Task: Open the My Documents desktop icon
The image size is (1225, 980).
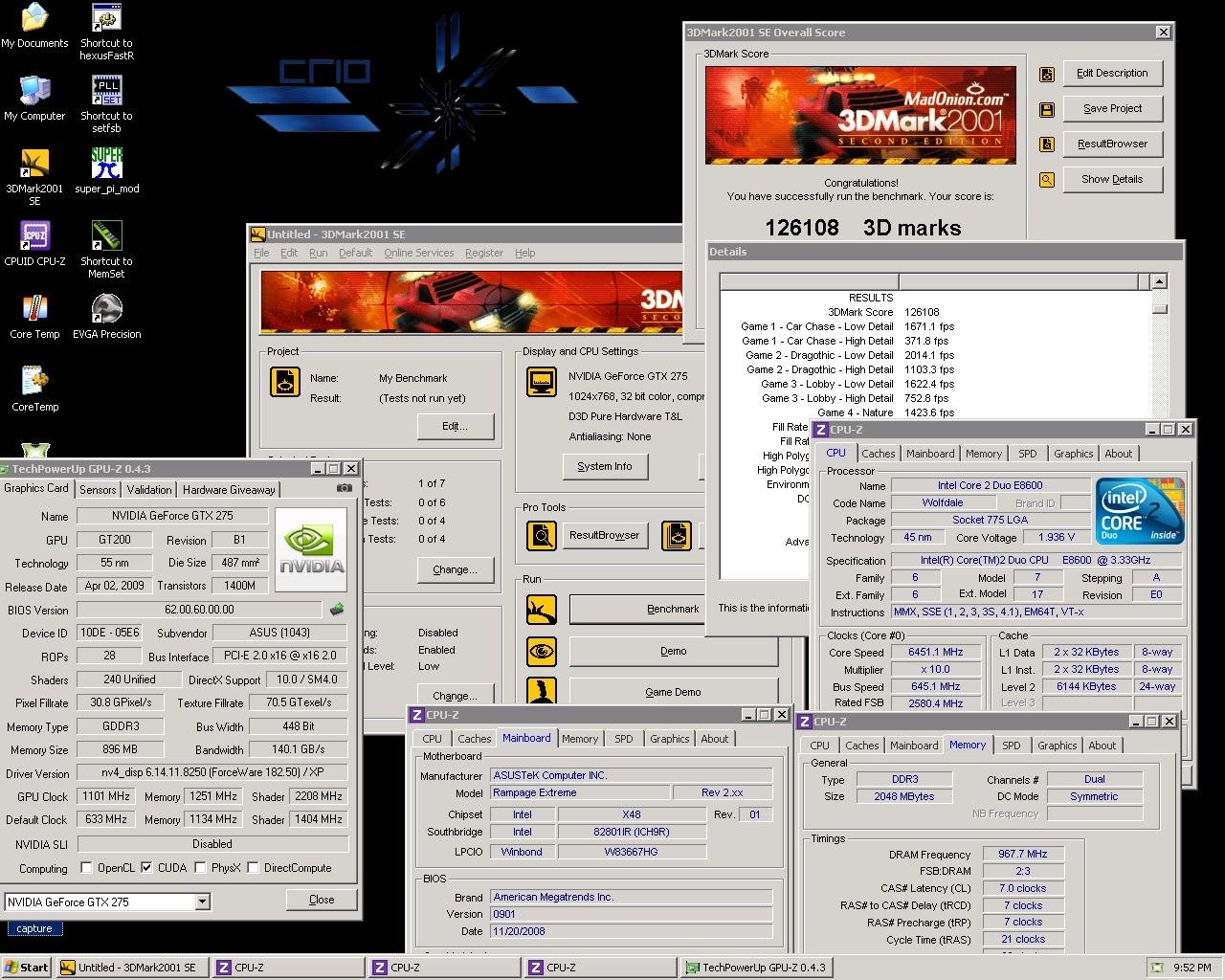Action: pyautogui.click(x=34, y=18)
